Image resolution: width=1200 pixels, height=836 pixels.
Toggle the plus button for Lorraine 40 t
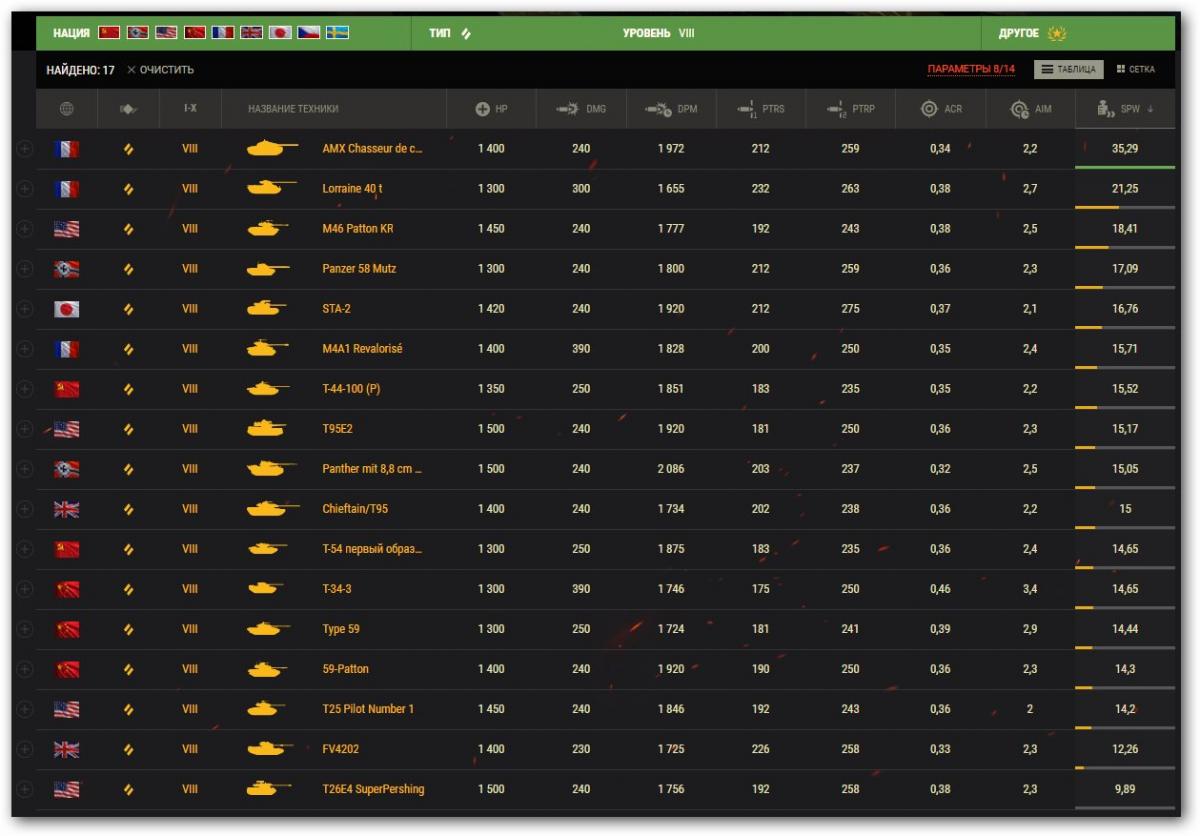tap(25, 189)
